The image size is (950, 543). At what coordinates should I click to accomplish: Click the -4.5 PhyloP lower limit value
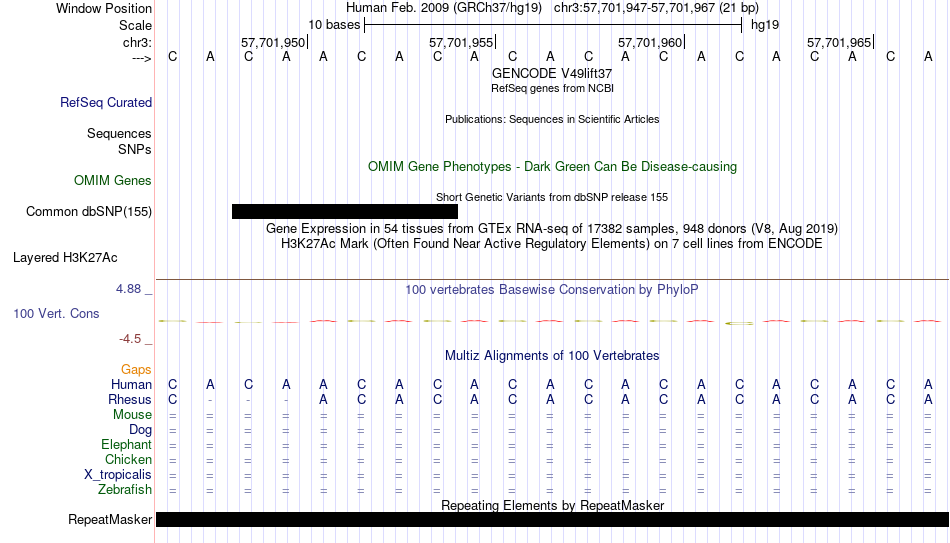click(130, 339)
